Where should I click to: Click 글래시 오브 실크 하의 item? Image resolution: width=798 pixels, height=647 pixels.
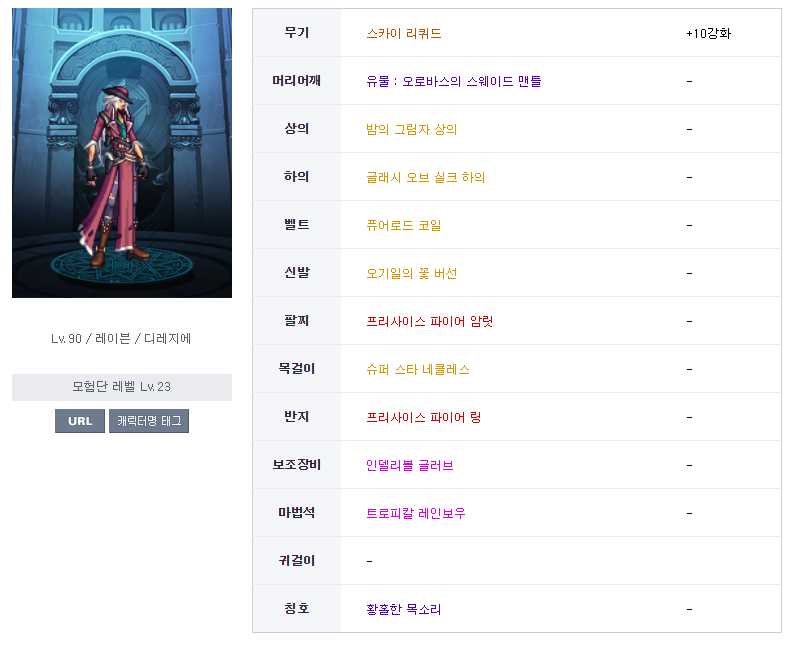pyautogui.click(x=426, y=177)
